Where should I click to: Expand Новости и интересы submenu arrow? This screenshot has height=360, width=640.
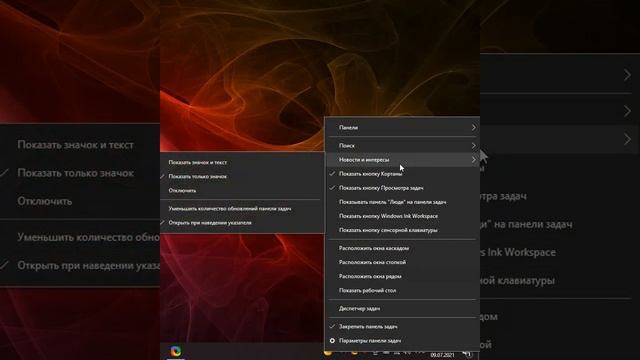(473, 160)
